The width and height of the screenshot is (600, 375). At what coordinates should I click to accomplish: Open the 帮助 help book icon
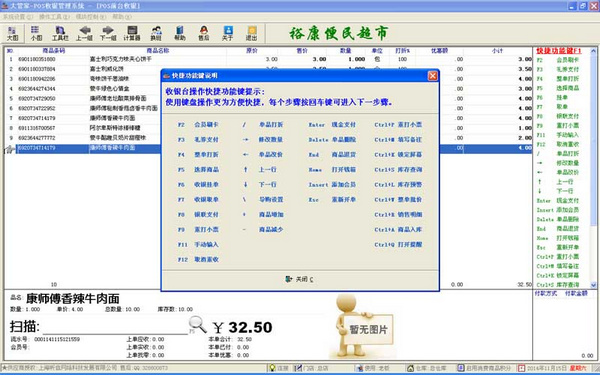[179, 33]
